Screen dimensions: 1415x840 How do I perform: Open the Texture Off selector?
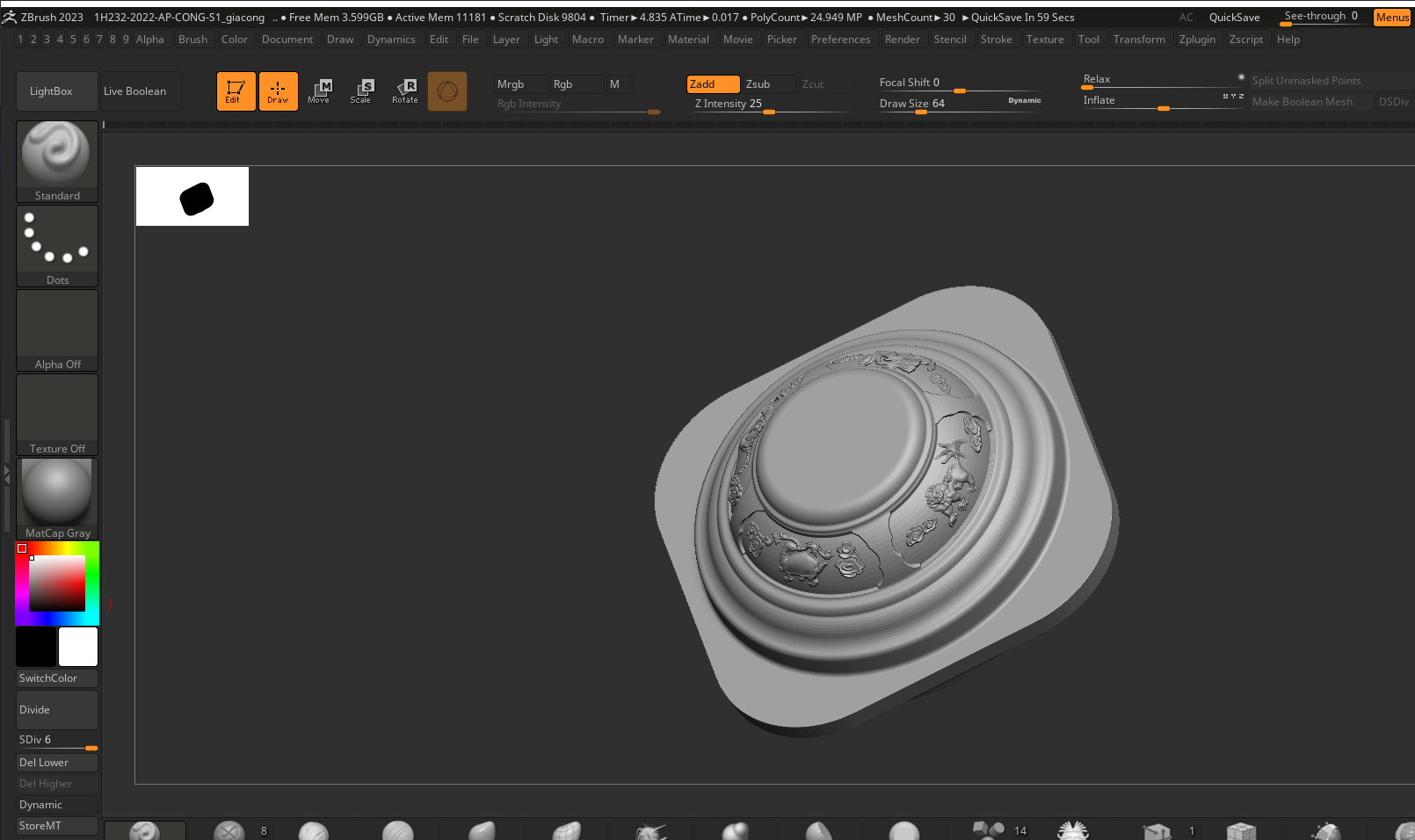tap(57, 414)
